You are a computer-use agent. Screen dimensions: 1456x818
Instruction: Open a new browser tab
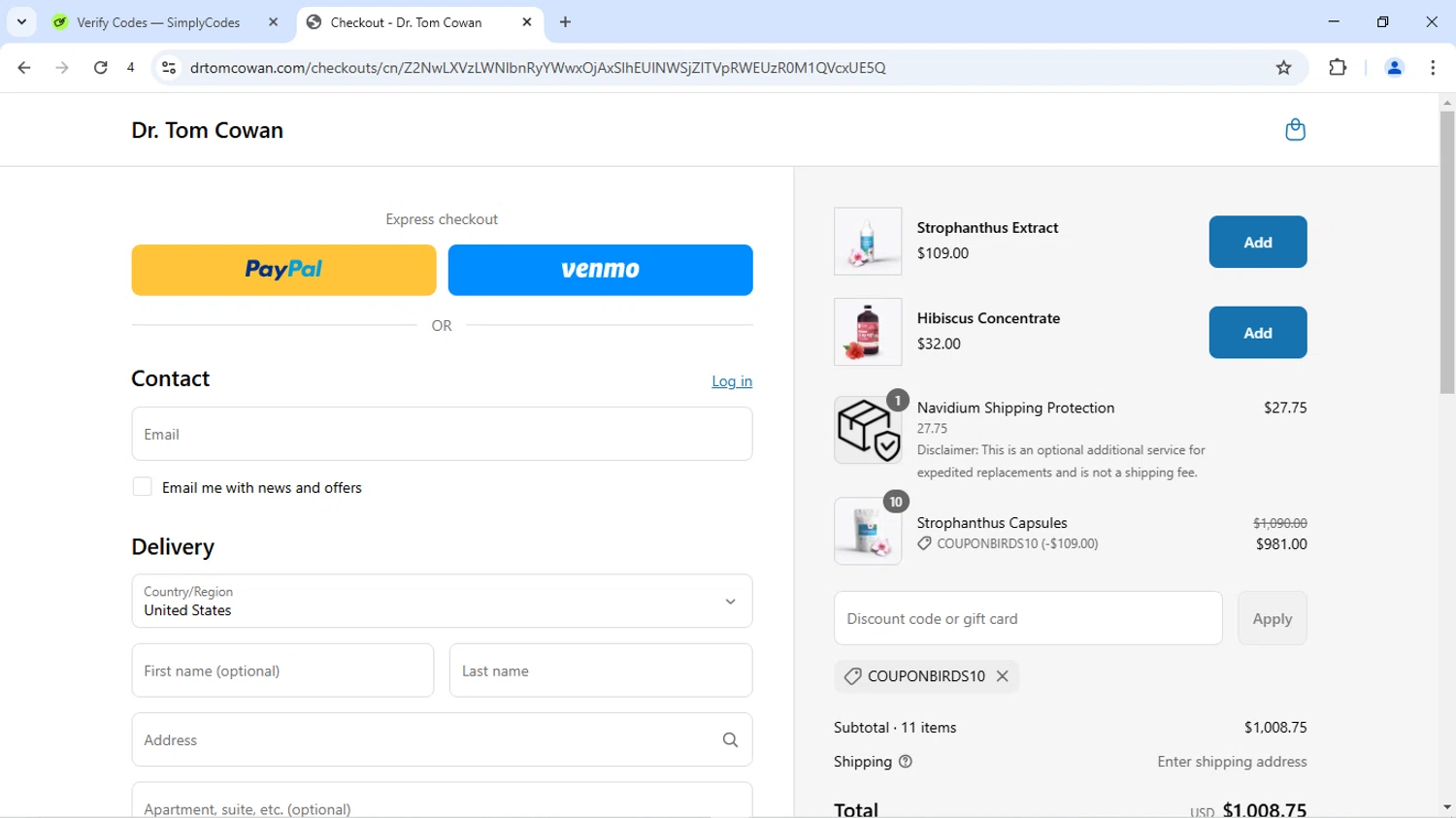pos(565,22)
